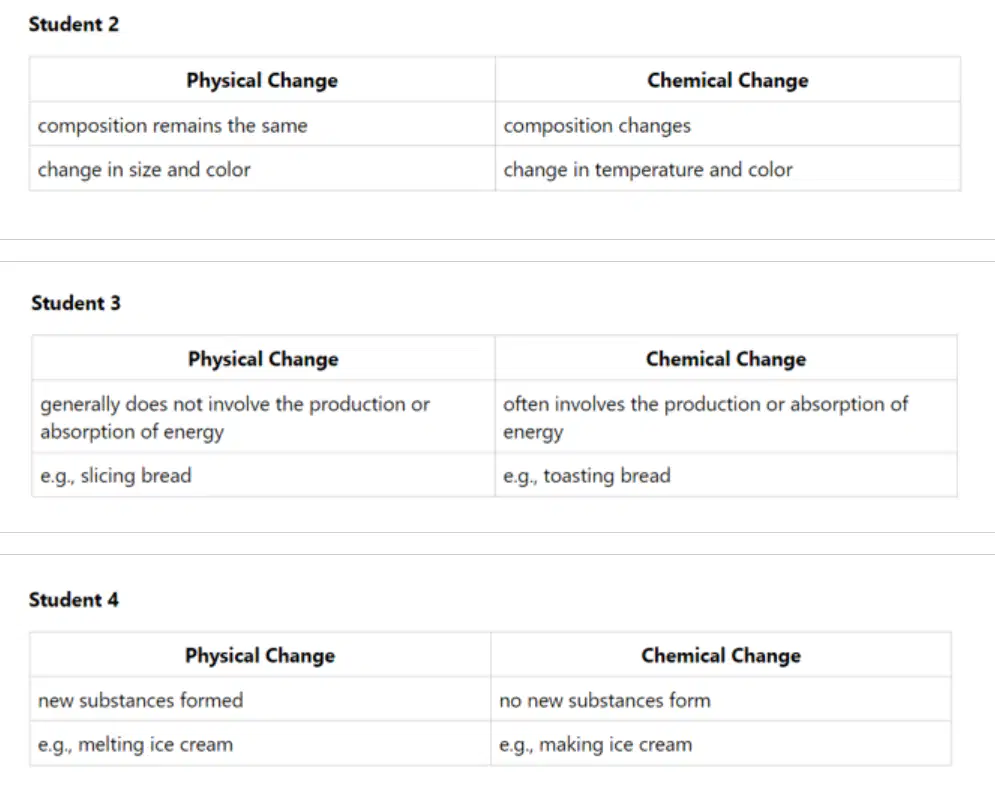Click the 'composition remains the same' cell
Screen dimensions: 995x801
pyautogui.click(x=262, y=125)
